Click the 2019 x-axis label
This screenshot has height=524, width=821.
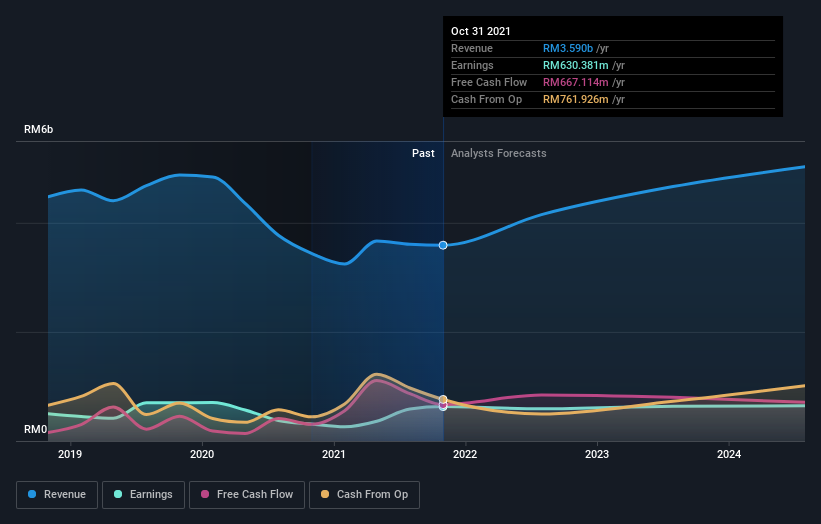coord(70,454)
